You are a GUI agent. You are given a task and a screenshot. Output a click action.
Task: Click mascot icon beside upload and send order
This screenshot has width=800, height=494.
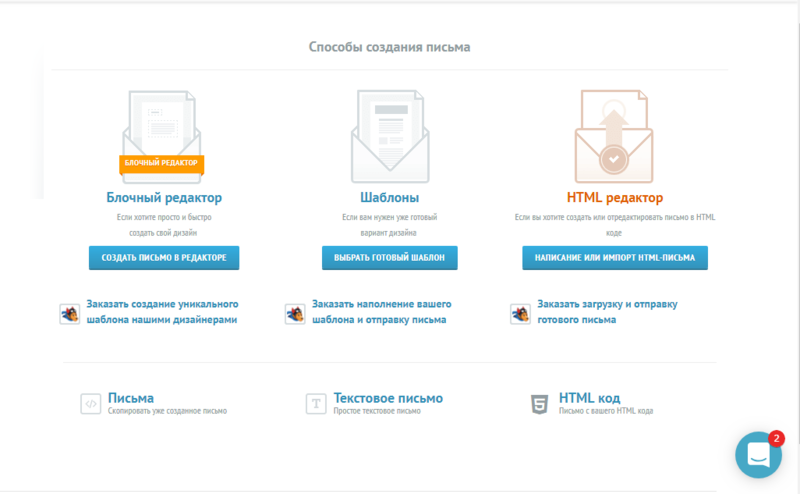[x=519, y=313]
